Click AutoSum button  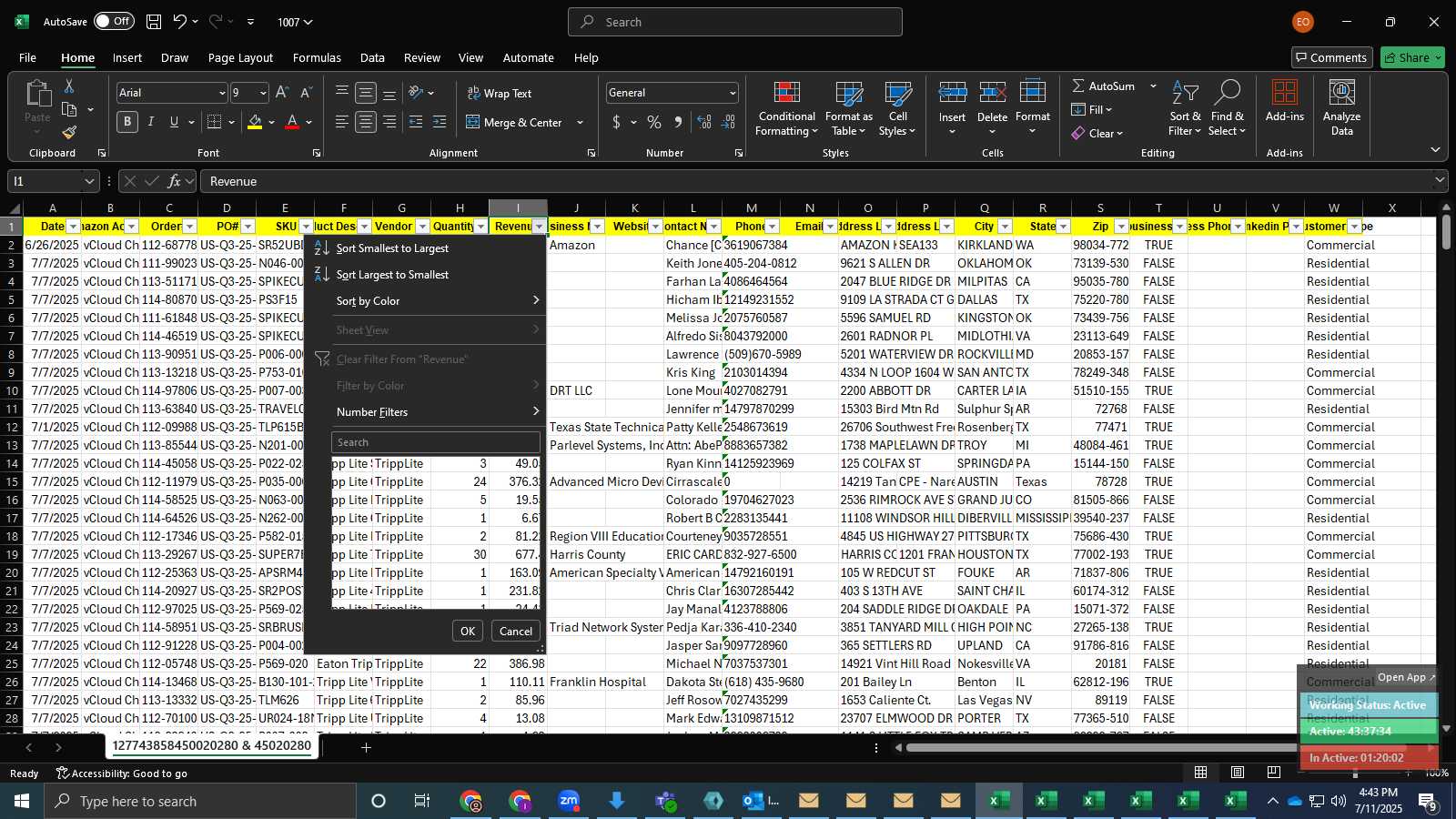click(1103, 86)
